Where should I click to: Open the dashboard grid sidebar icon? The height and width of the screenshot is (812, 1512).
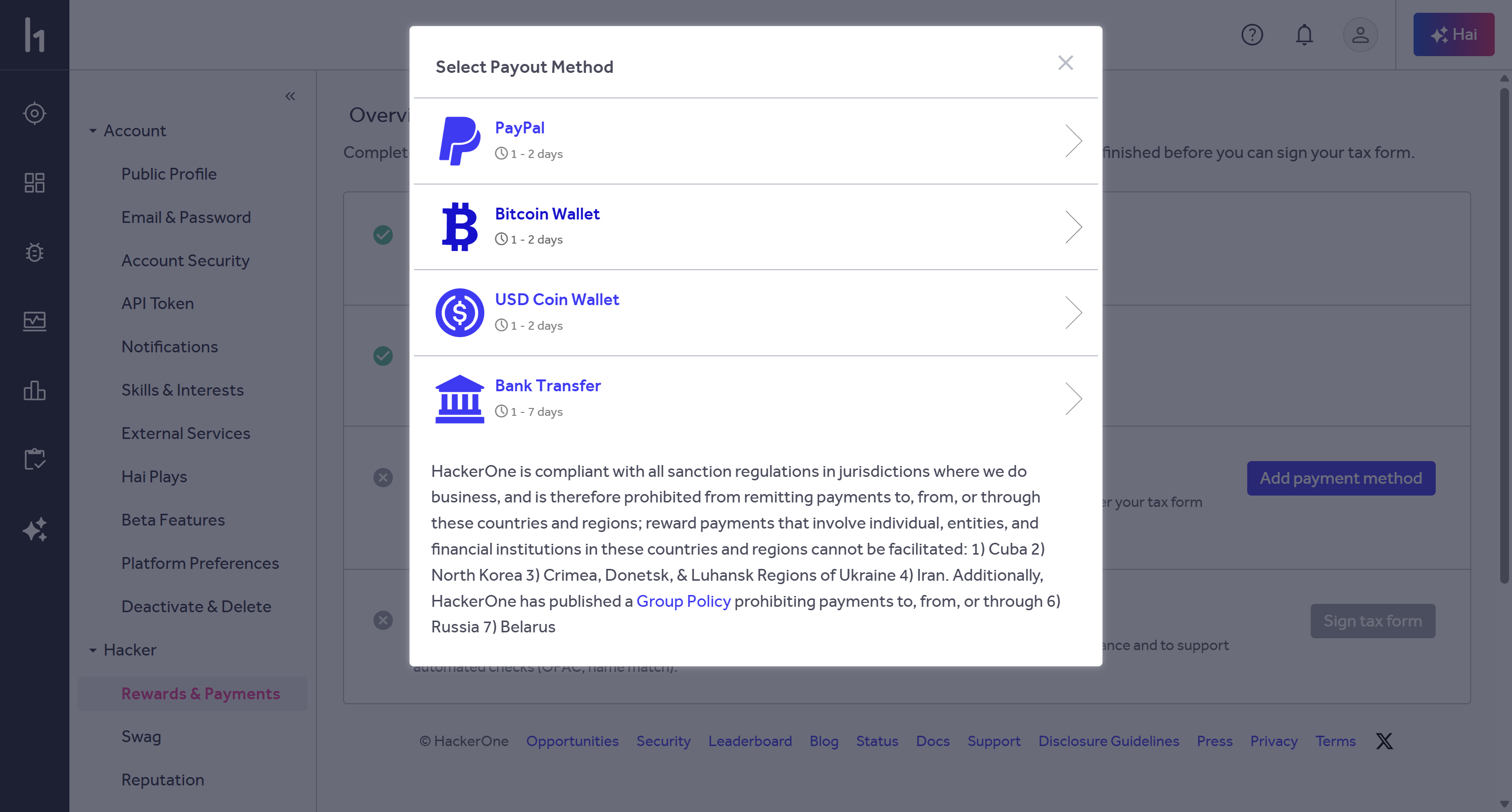tap(34, 183)
